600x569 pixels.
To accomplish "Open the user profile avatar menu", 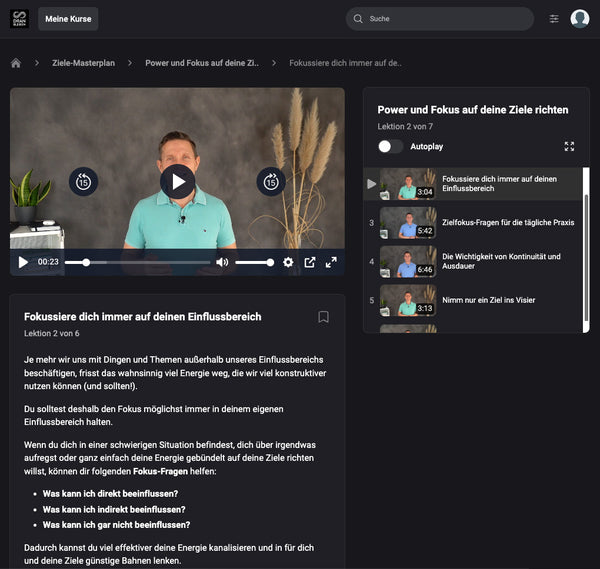I will [580, 19].
